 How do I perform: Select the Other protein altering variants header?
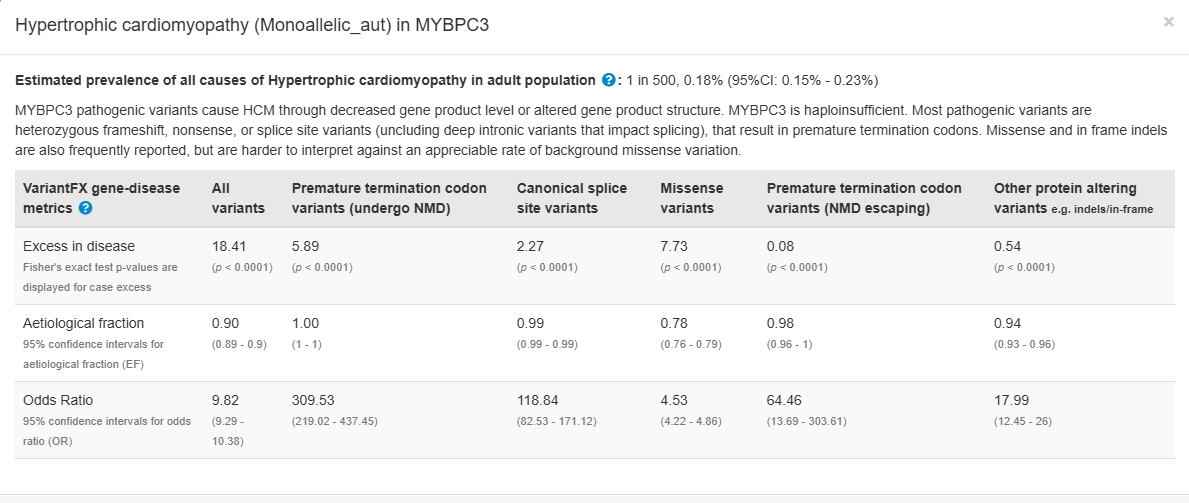click(1064, 198)
